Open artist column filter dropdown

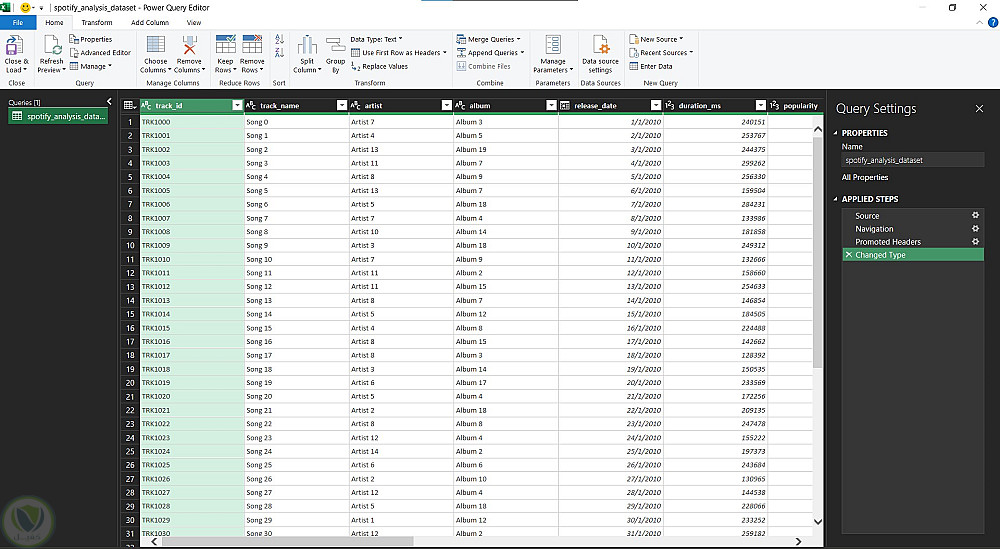[446, 105]
